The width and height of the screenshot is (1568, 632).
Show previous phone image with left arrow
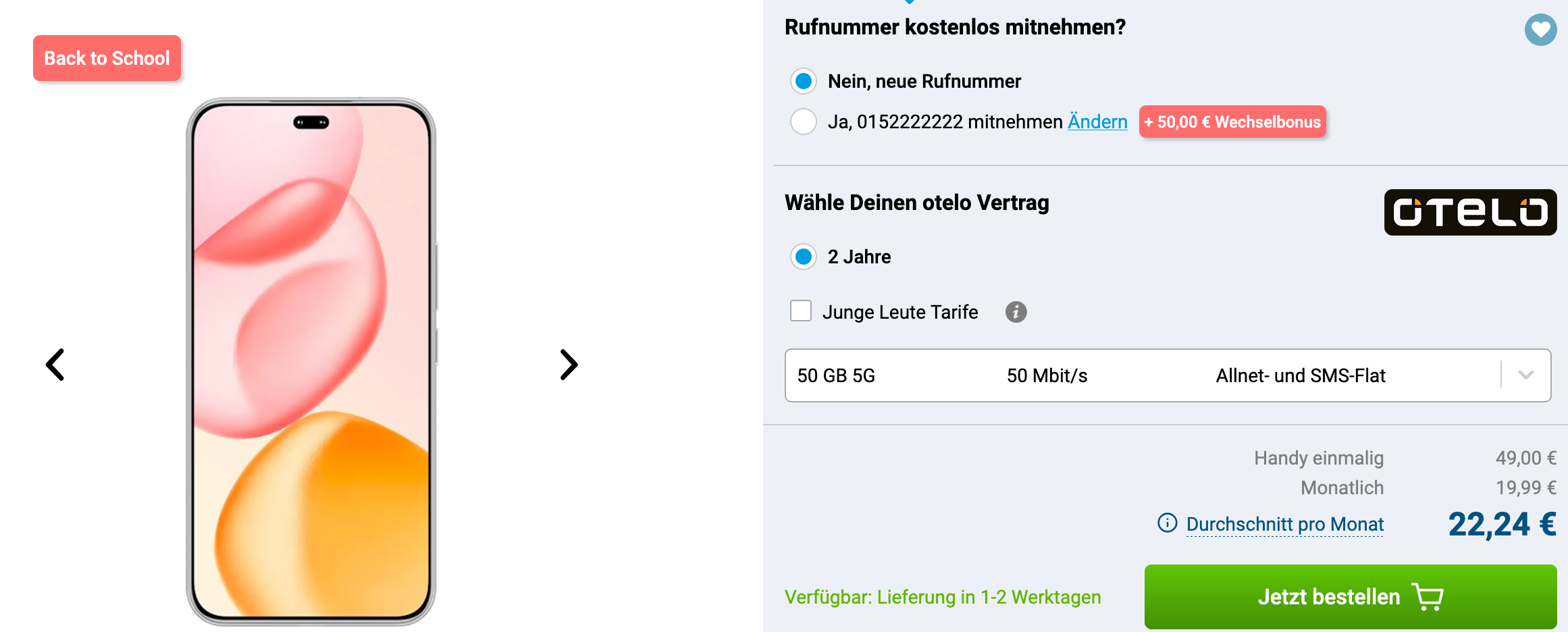coord(55,365)
